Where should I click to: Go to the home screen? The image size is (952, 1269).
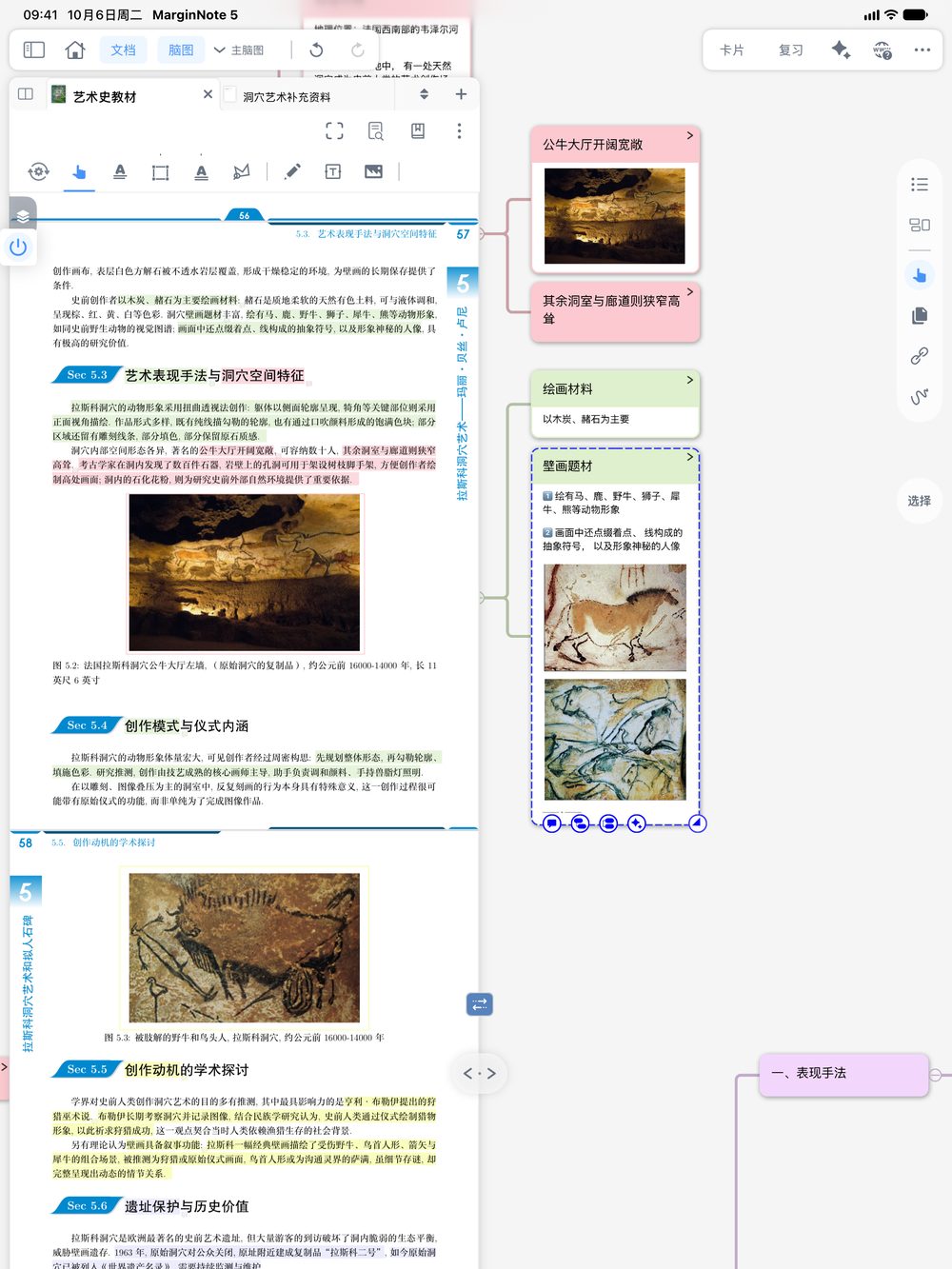(75, 50)
